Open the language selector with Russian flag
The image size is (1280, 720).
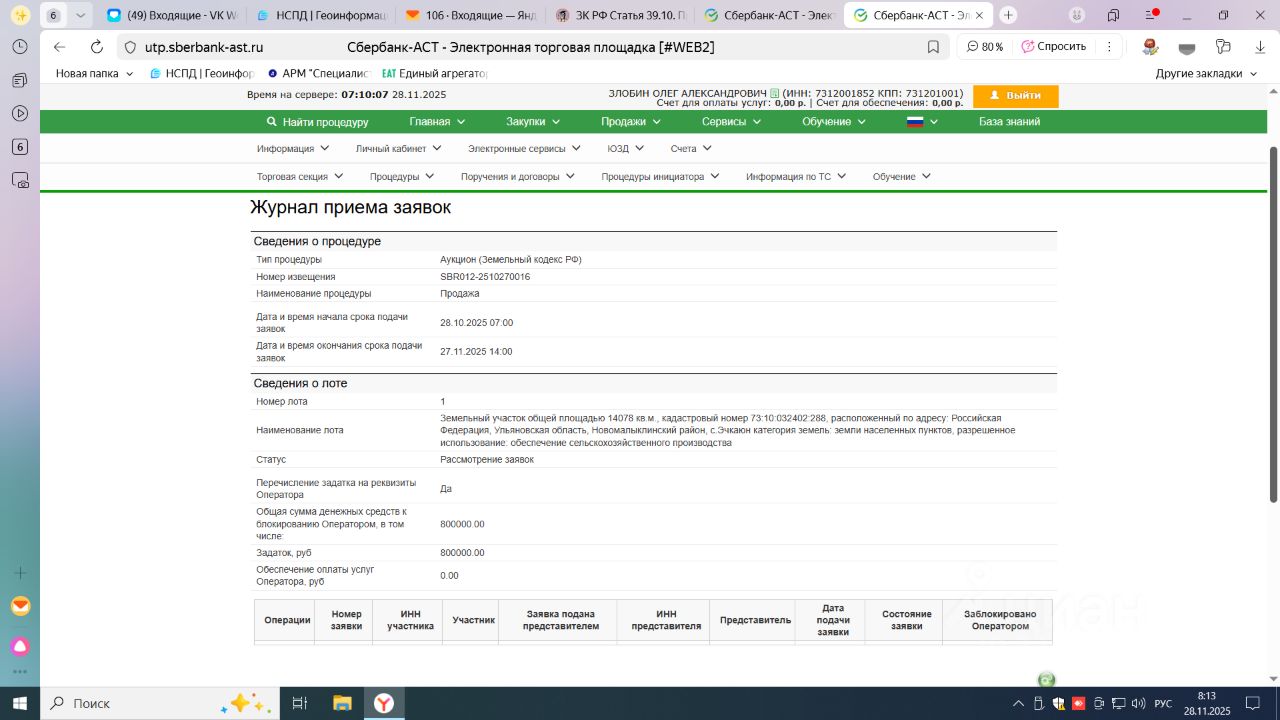pos(922,122)
